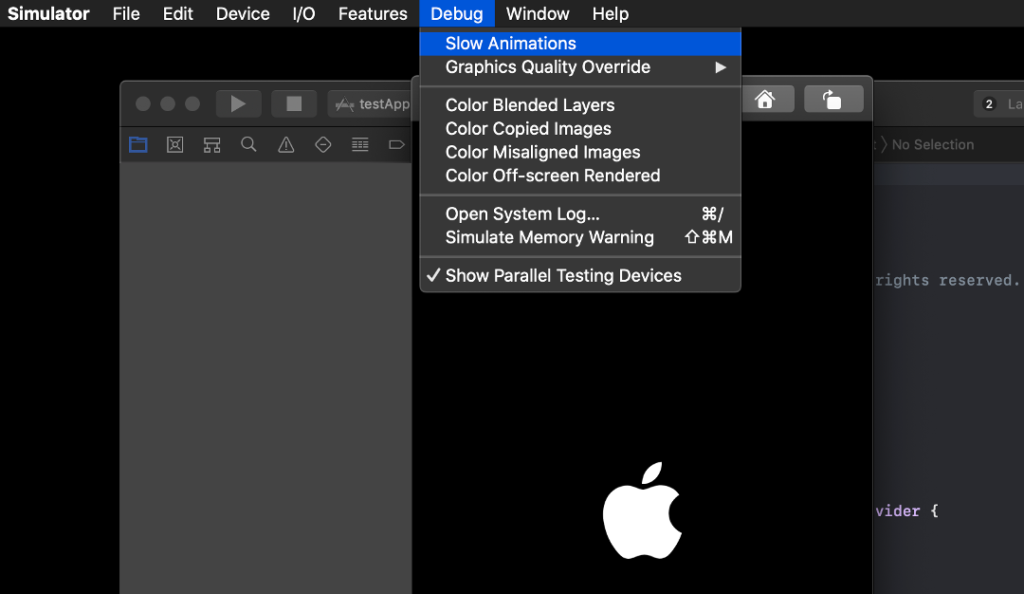Open the Issue navigator warning icon

tap(286, 144)
